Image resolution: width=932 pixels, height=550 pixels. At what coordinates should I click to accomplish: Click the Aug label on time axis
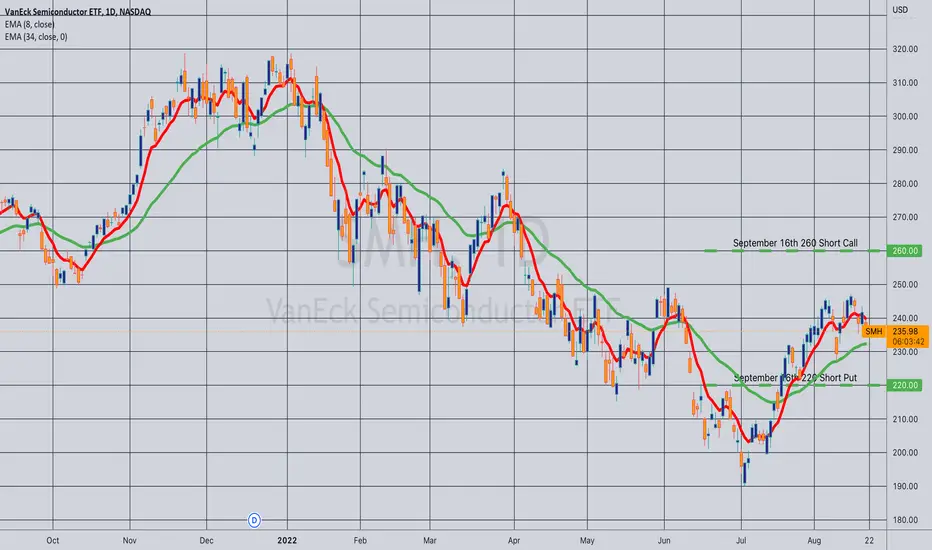814,540
